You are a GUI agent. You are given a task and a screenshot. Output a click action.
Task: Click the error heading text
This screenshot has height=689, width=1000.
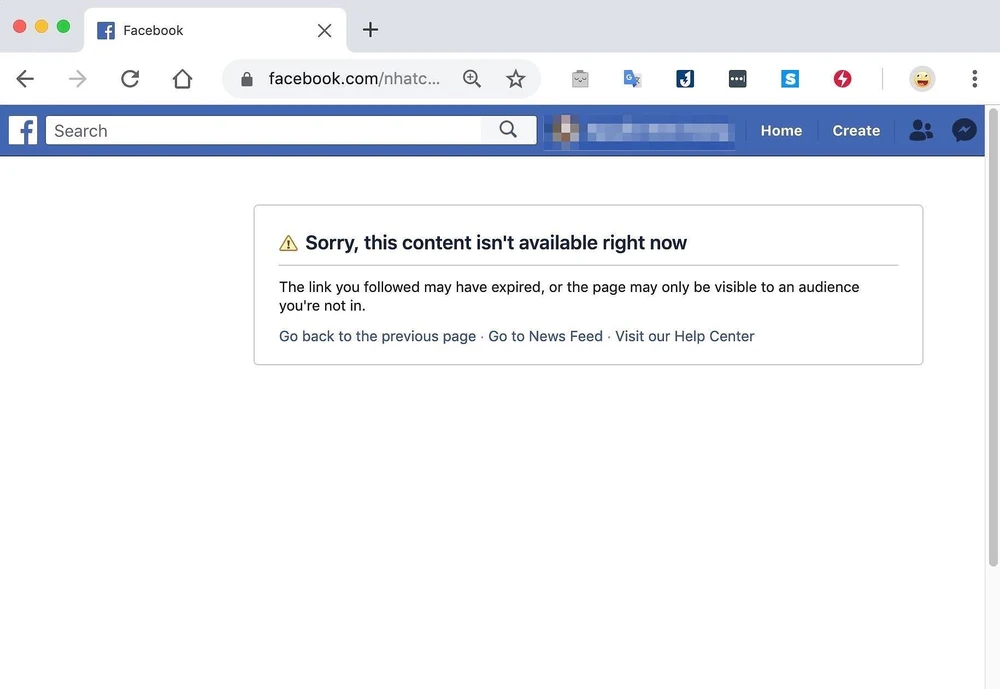click(x=496, y=242)
